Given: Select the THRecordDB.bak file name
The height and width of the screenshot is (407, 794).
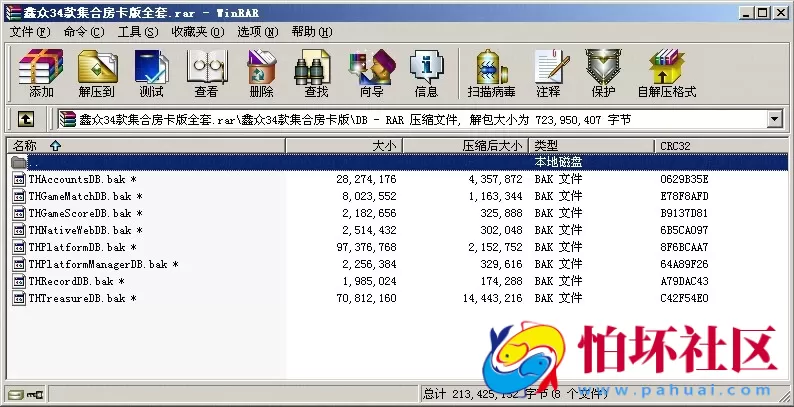Looking at the screenshot, I should [76, 281].
